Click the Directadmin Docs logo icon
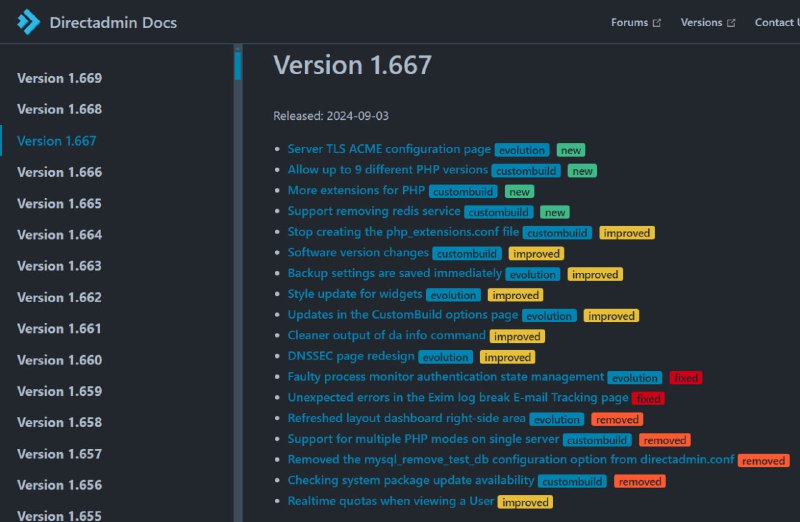The height and width of the screenshot is (522, 800). pyautogui.click(x=28, y=22)
